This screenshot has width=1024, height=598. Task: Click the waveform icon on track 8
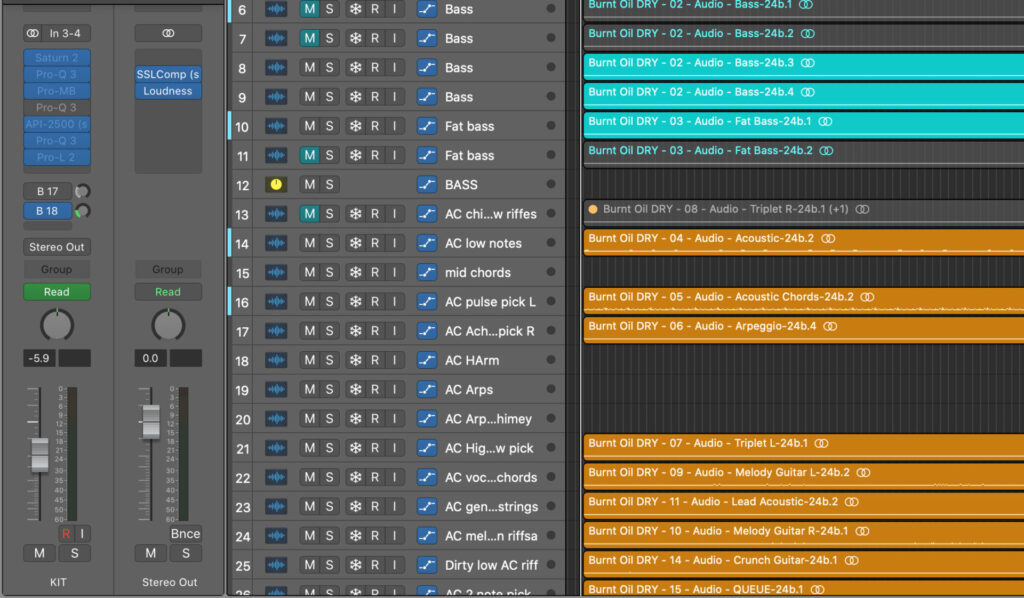(x=276, y=68)
